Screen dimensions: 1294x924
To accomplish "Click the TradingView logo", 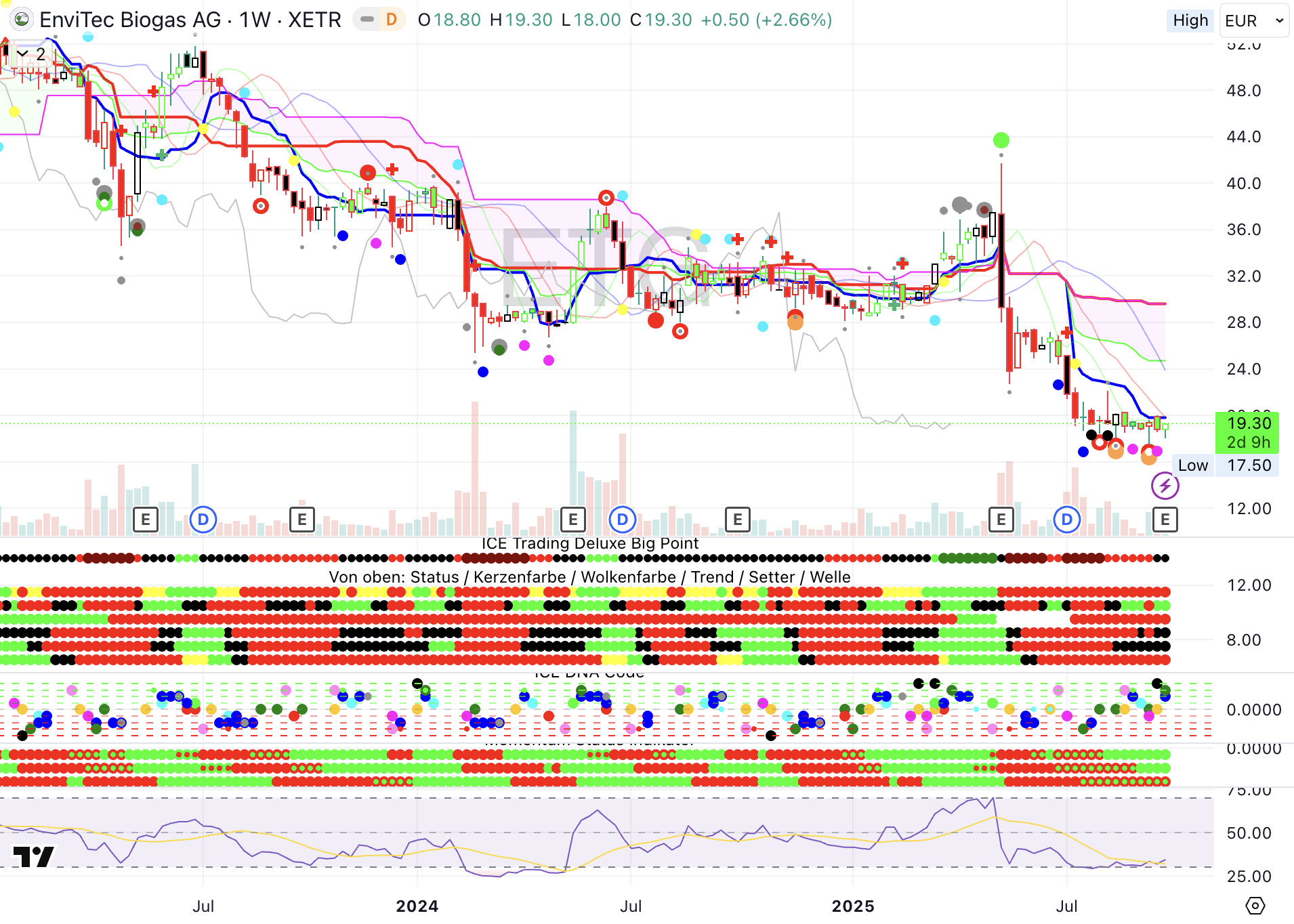I will click(33, 856).
